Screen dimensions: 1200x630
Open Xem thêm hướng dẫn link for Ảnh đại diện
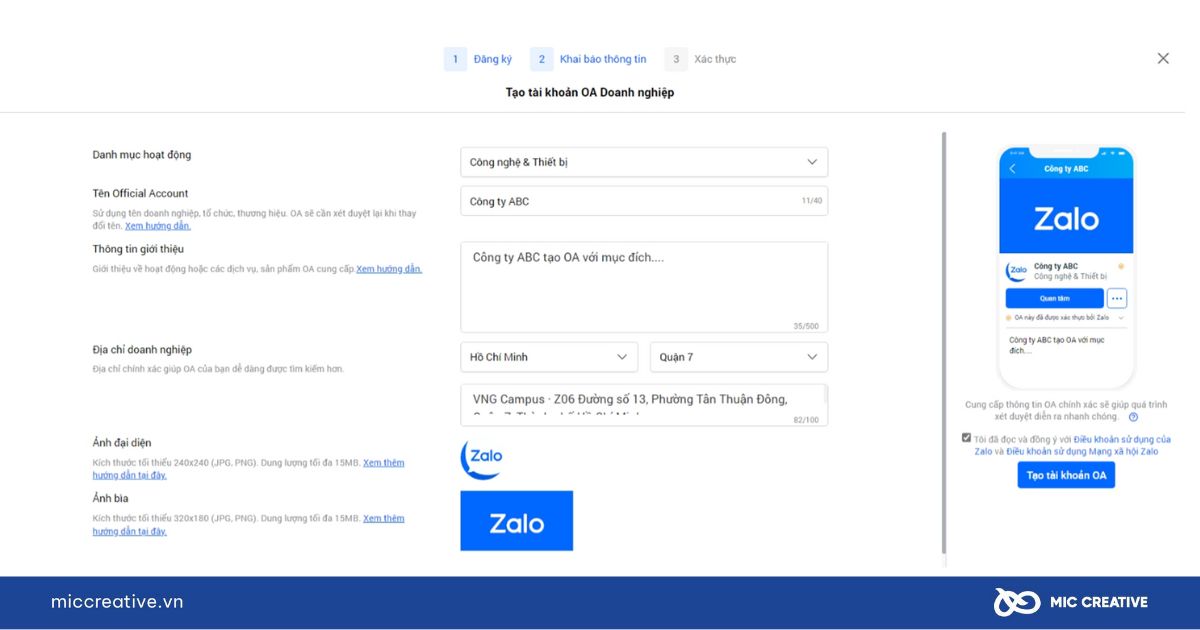click(248, 469)
